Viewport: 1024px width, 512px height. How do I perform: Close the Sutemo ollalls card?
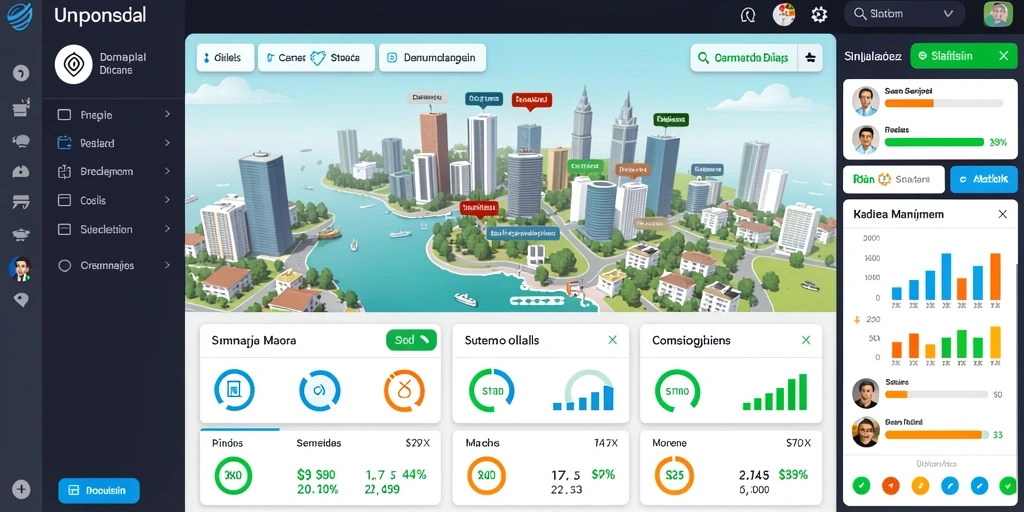[x=613, y=340]
